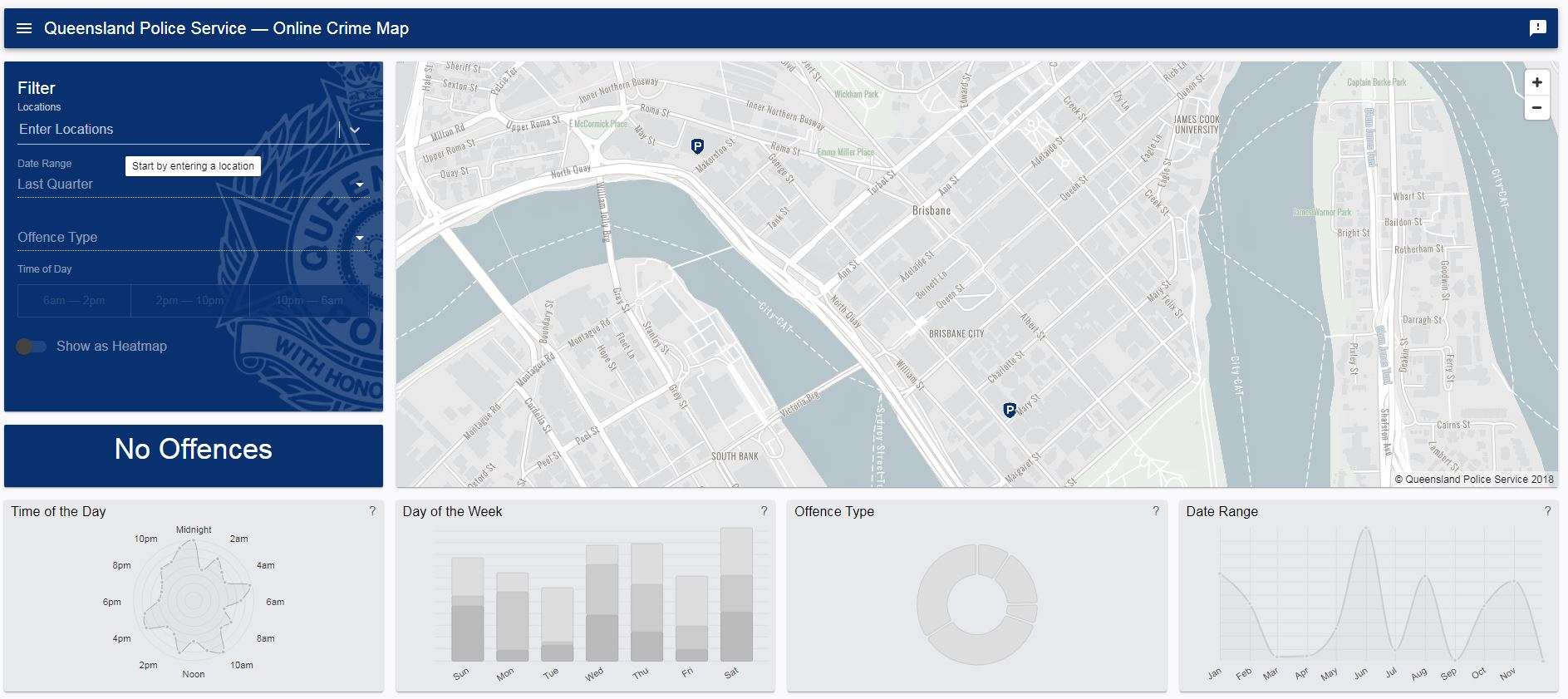Open help for Offence Type chart
The width and height of the screenshot is (1568, 699).
[x=1156, y=511]
